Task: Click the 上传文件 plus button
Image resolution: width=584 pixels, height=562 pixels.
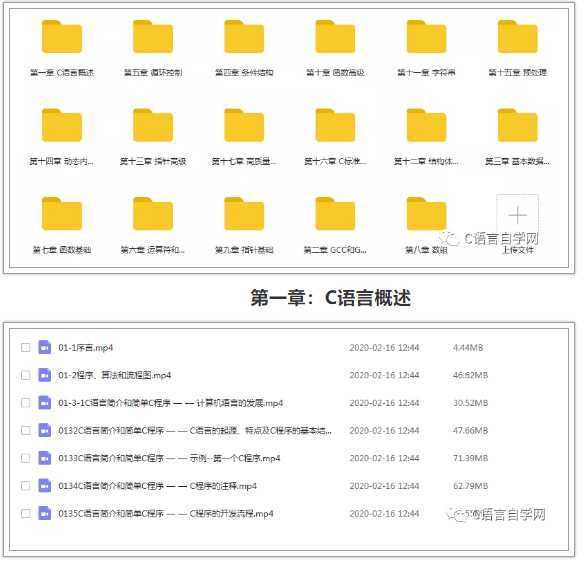Action: pyautogui.click(x=518, y=215)
